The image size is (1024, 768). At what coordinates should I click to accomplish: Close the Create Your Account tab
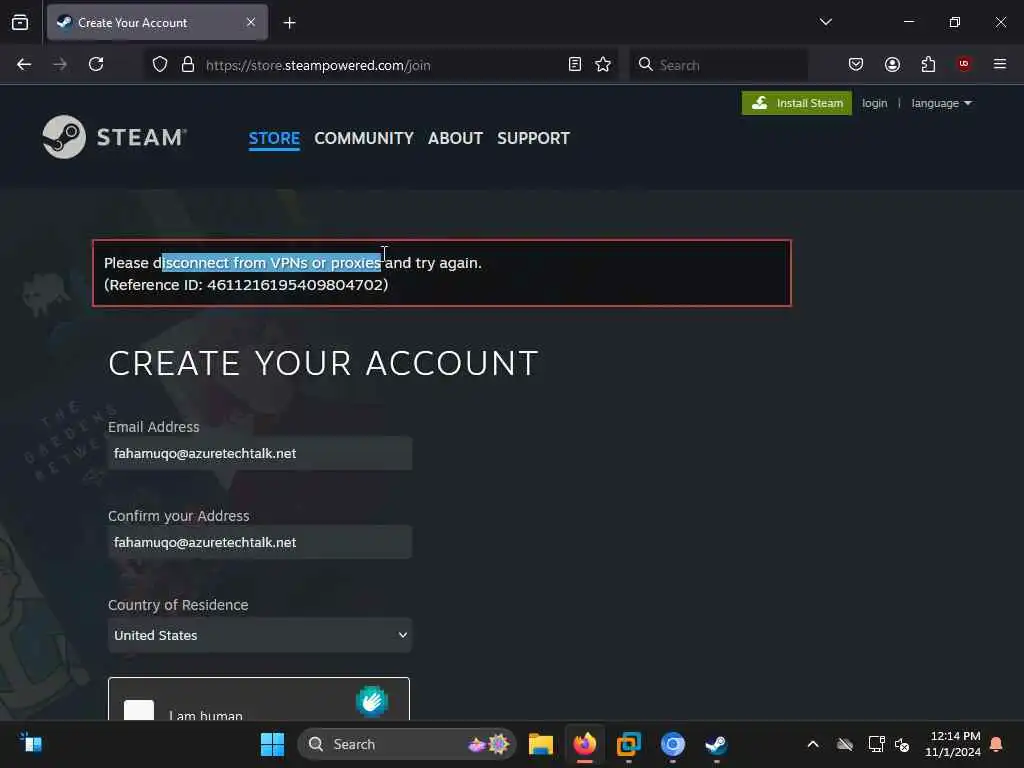251,22
